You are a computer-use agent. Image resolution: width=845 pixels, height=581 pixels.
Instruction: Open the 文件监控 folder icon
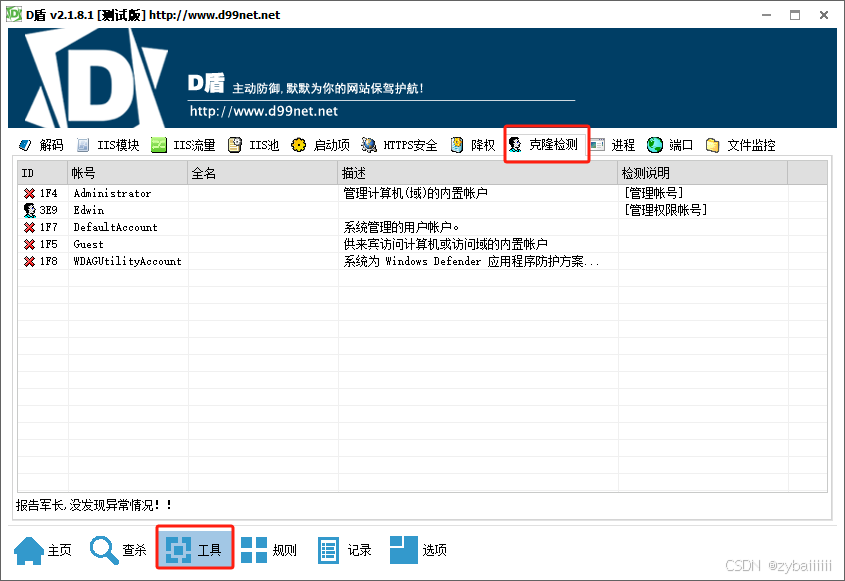(712, 145)
